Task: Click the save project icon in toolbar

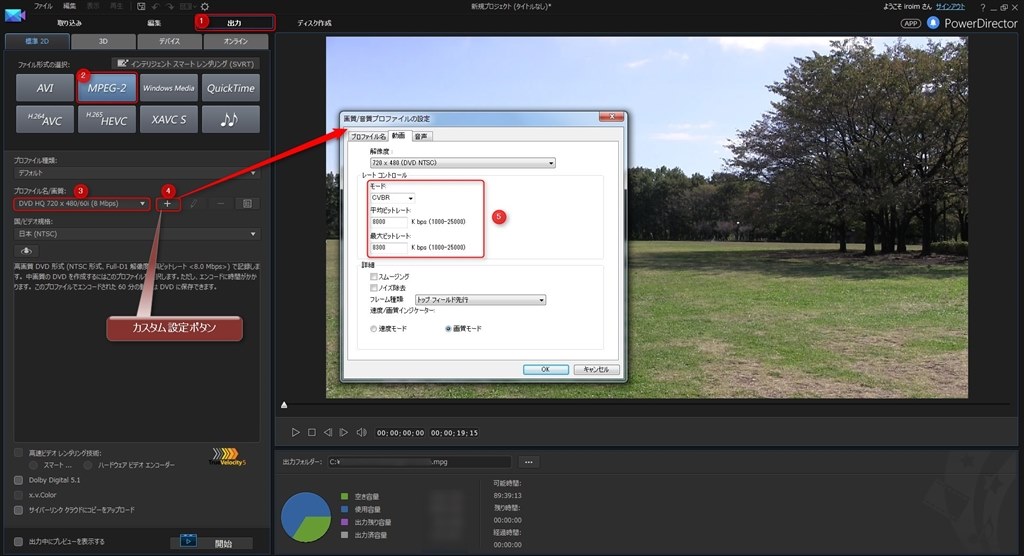Action: coord(141,7)
